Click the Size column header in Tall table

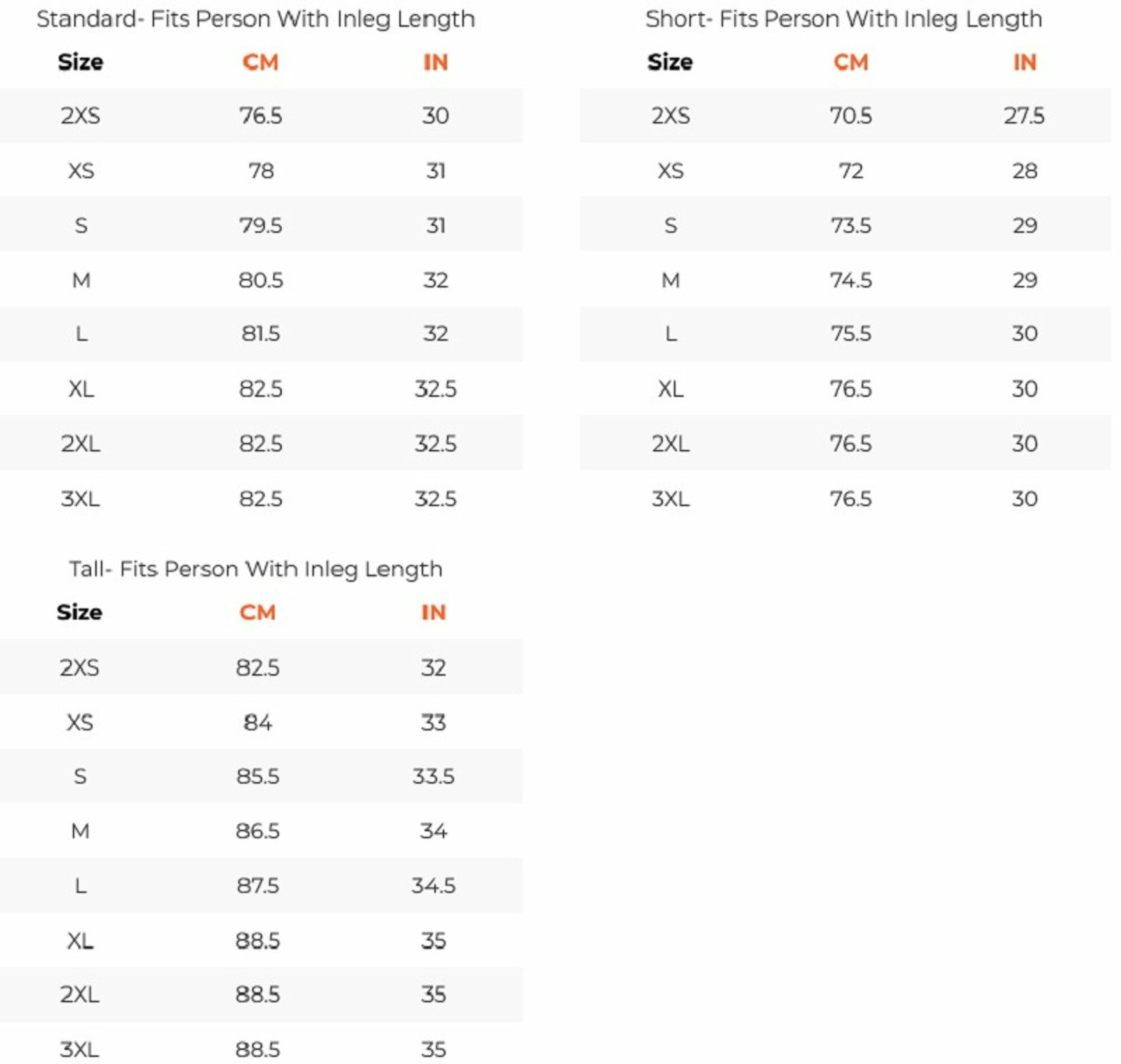pyautogui.click(x=80, y=612)
